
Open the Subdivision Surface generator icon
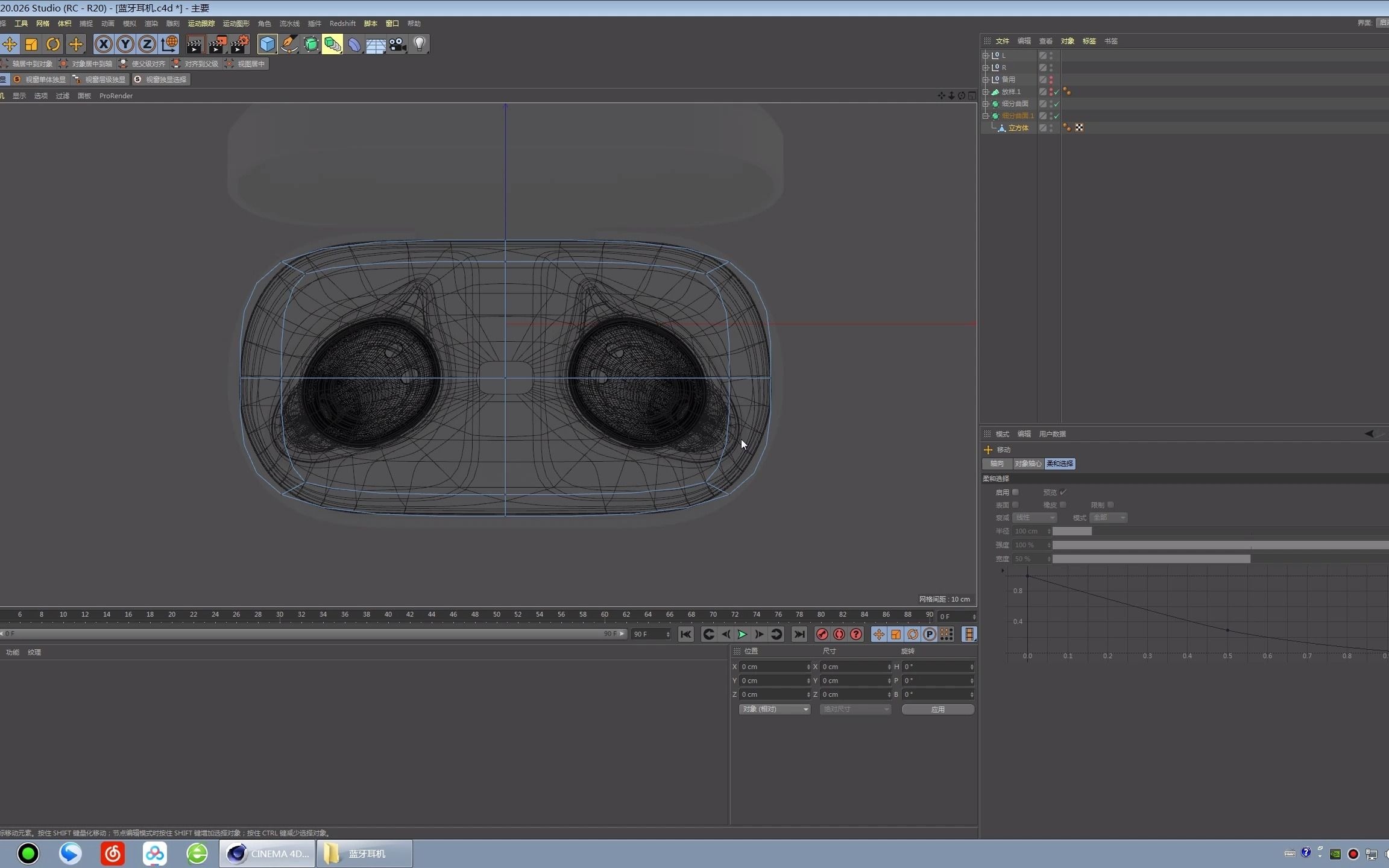click(x=310, y=44)
